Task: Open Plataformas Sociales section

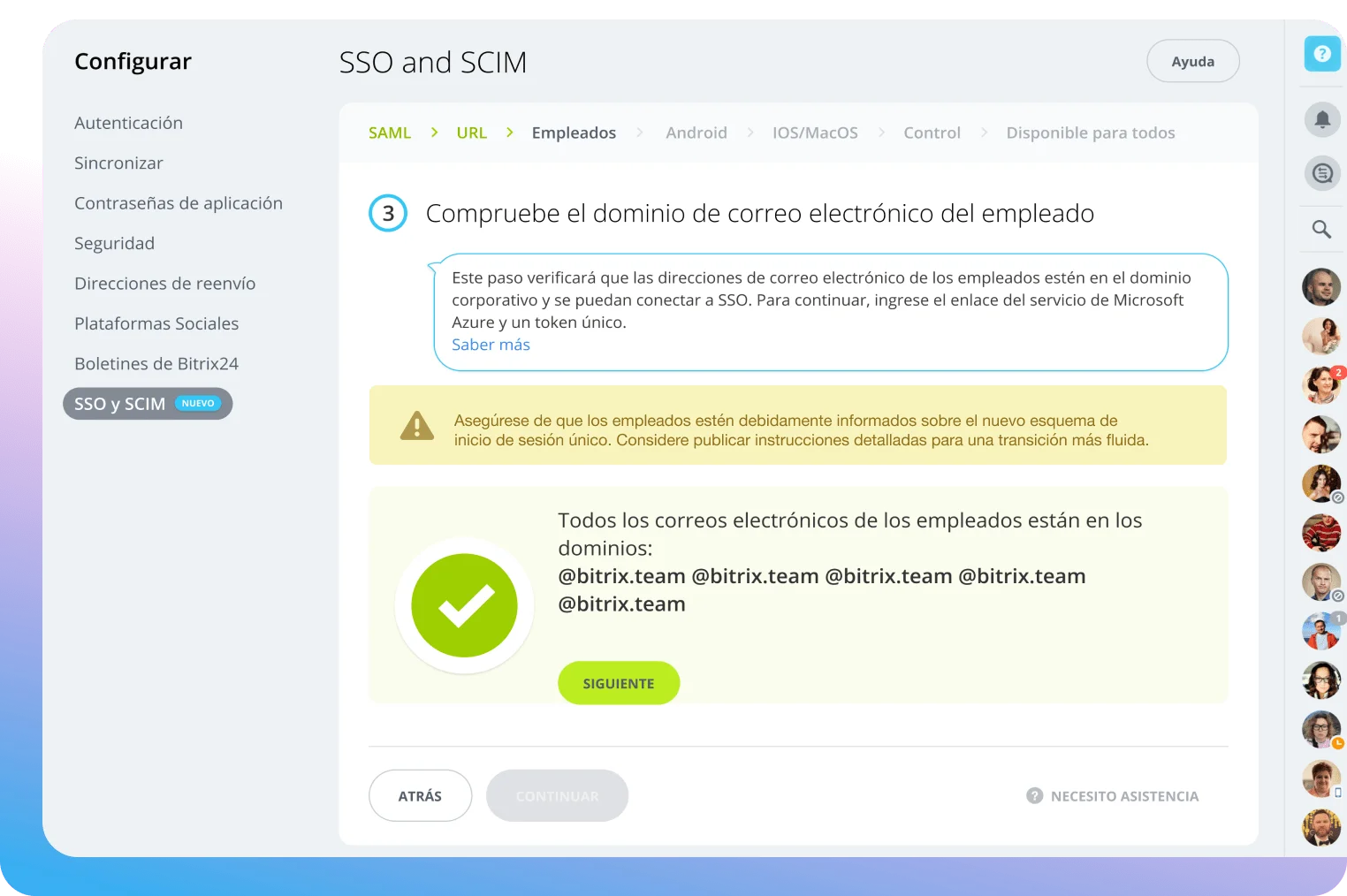Action: [156, 324]
